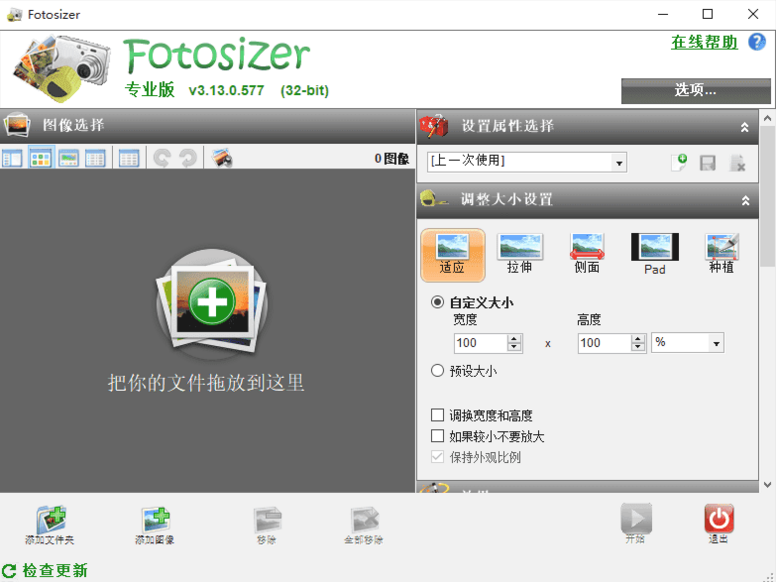The height and width of the screenshot is (582, 776).
Task: Click the 高度 height input field
Action: point(604,343)
